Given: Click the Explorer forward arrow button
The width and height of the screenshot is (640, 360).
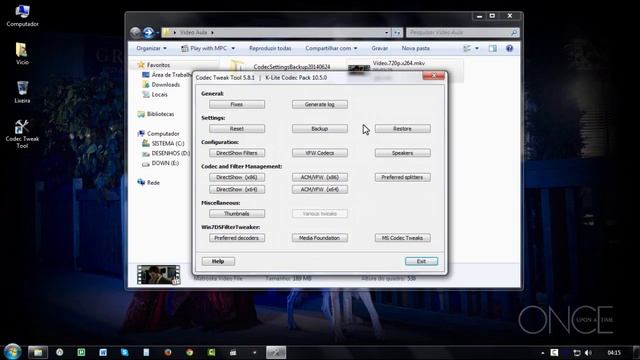Looking at the screenshot, I should (148, 32).
